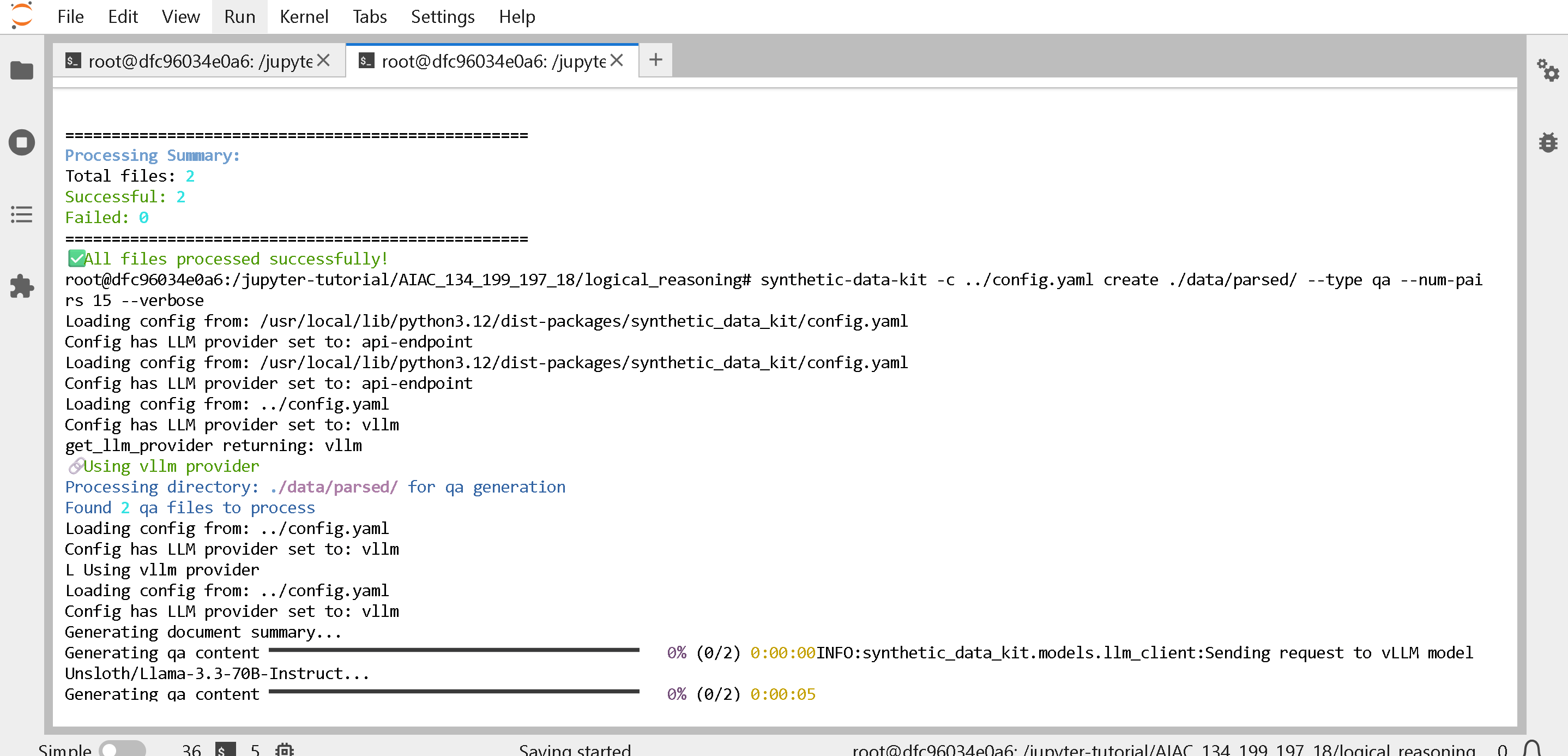Add a new launcher tab with plus button
This screenshot has height=756, width=1568.
coord(655,61)
